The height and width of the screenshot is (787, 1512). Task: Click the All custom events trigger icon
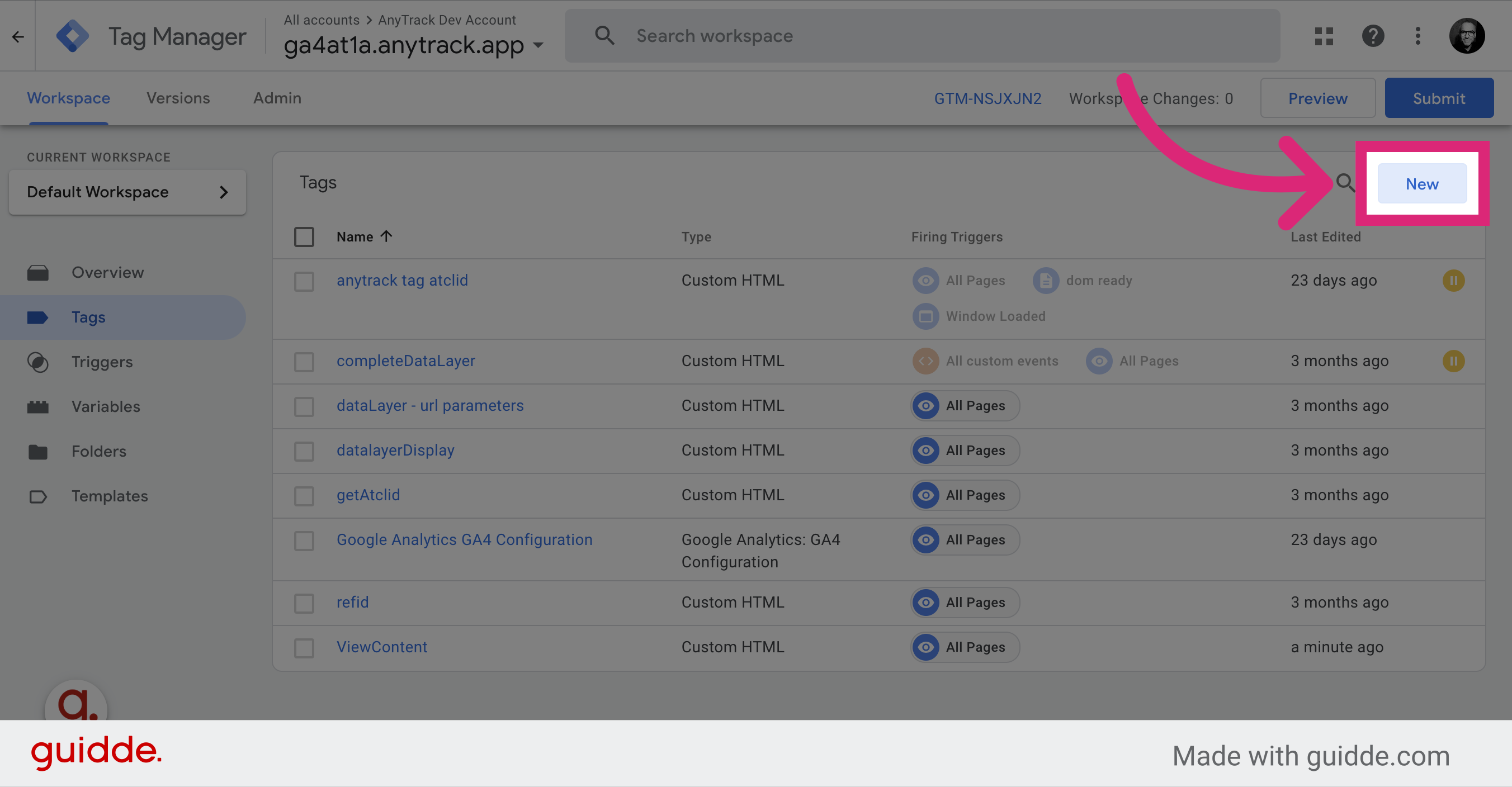click(925, 361)
